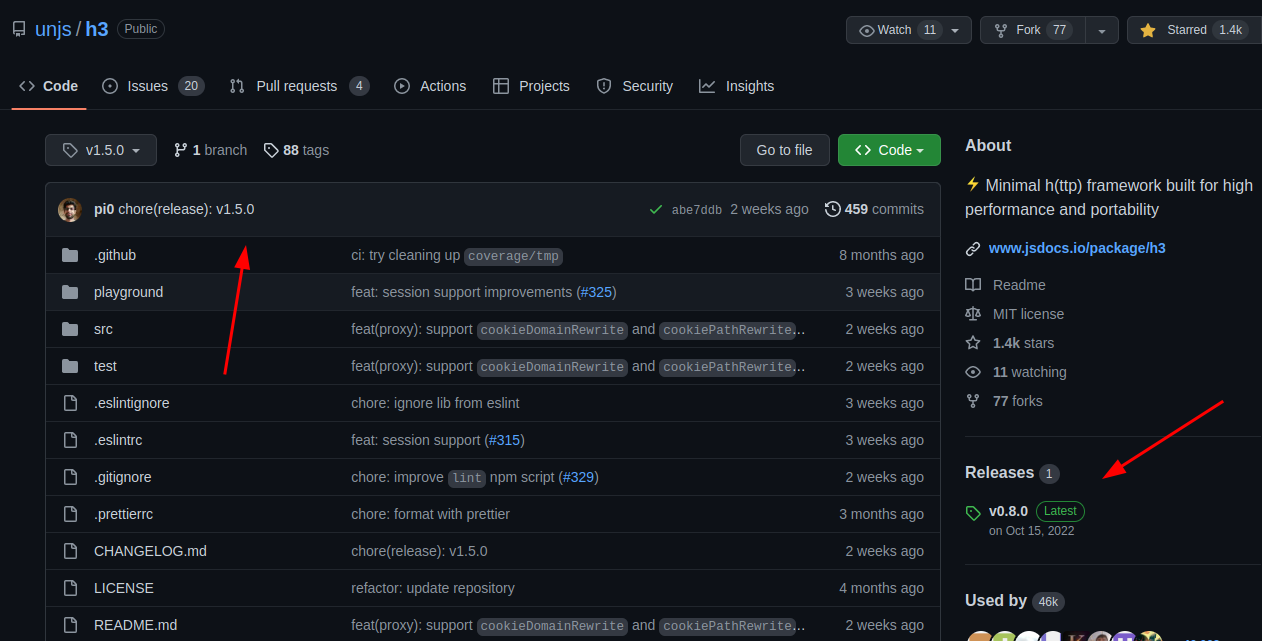Click the tag icon next to v0.8.0
This screenshot has width=1262, height=641.
pos(973,513)
